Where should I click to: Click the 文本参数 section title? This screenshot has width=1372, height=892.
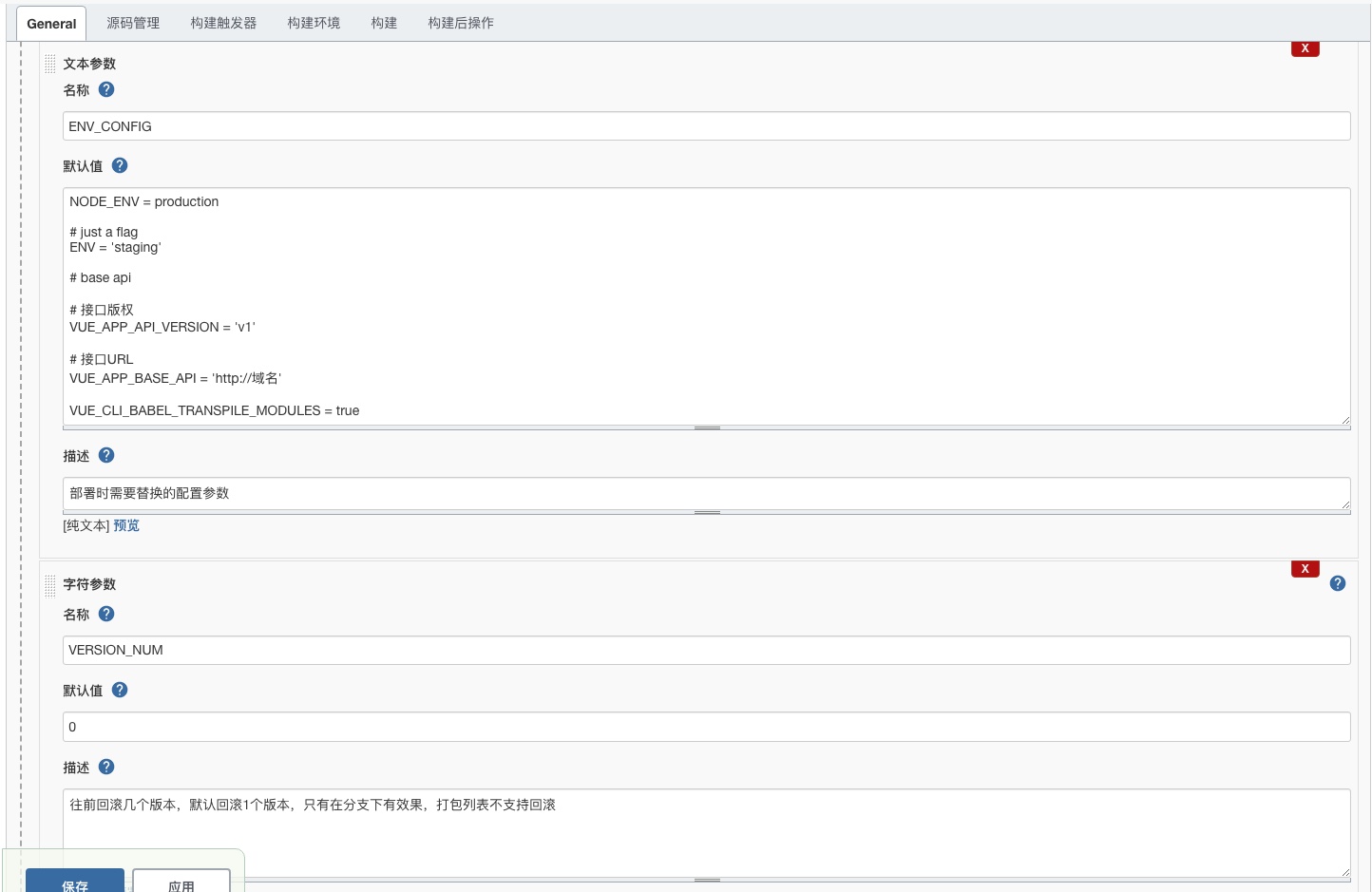(89, 64)
